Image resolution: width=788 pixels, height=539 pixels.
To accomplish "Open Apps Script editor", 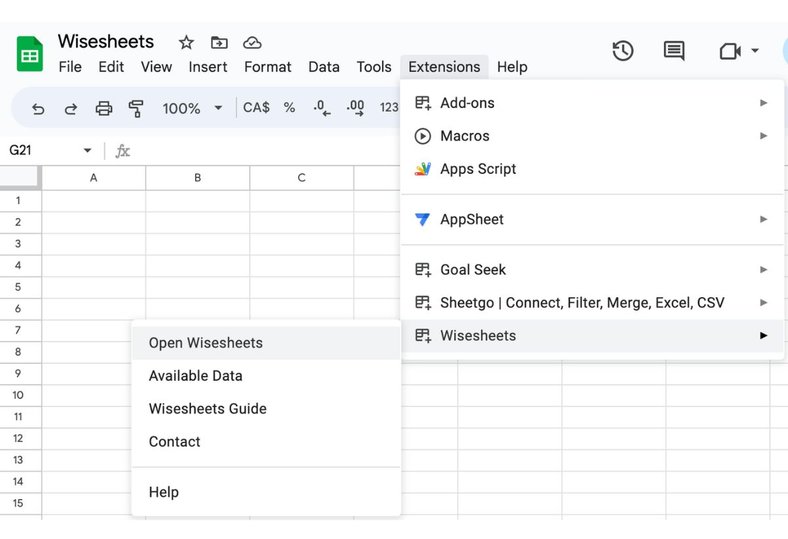I will 592,169.
